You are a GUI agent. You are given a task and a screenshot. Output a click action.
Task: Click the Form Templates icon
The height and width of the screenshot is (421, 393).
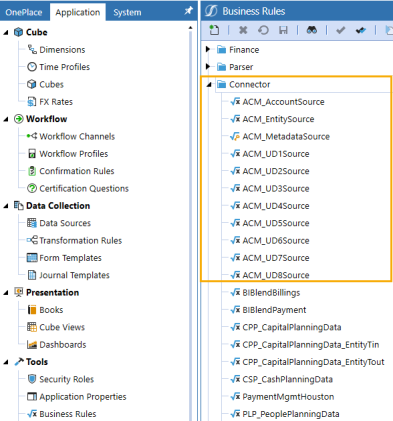[32, 258]
